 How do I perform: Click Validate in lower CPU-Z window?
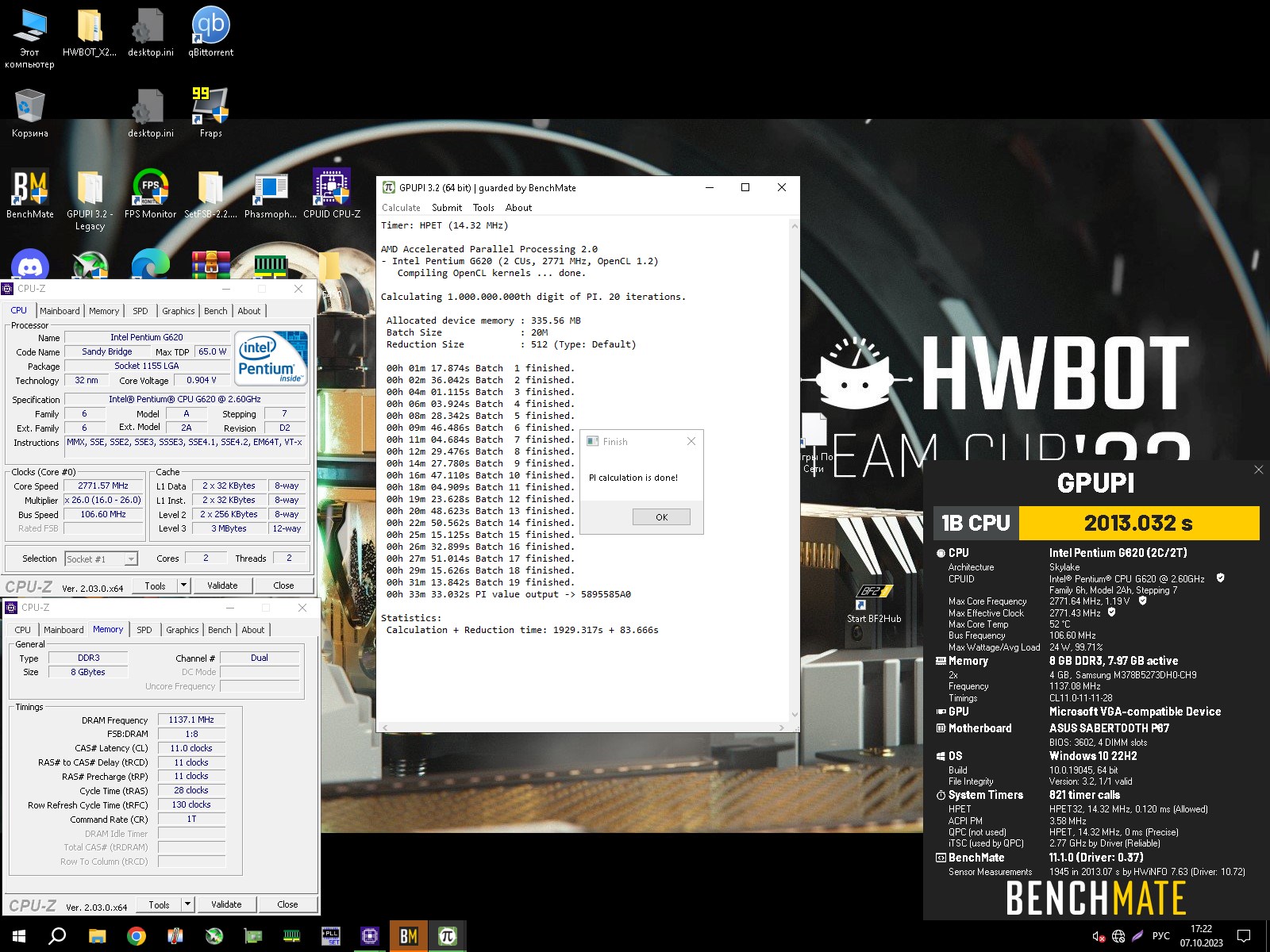[226, 904]
